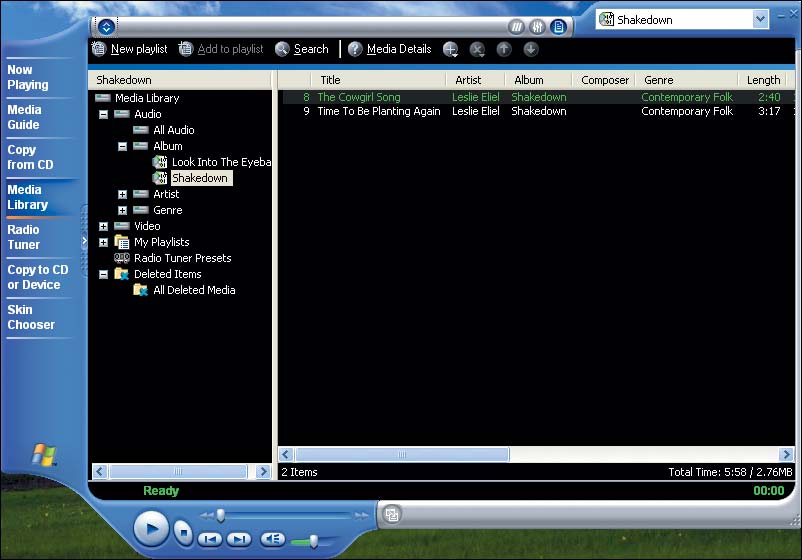The height and width of the screenshot is (560, 802).
Task: Select All Deleted Media
Action: (x=194, y=290)
